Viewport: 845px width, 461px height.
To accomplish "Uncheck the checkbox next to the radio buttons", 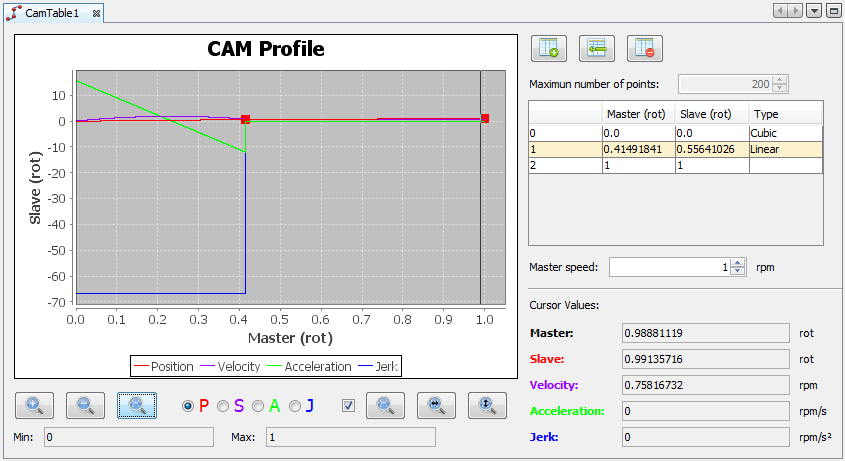I will [348, 405].
